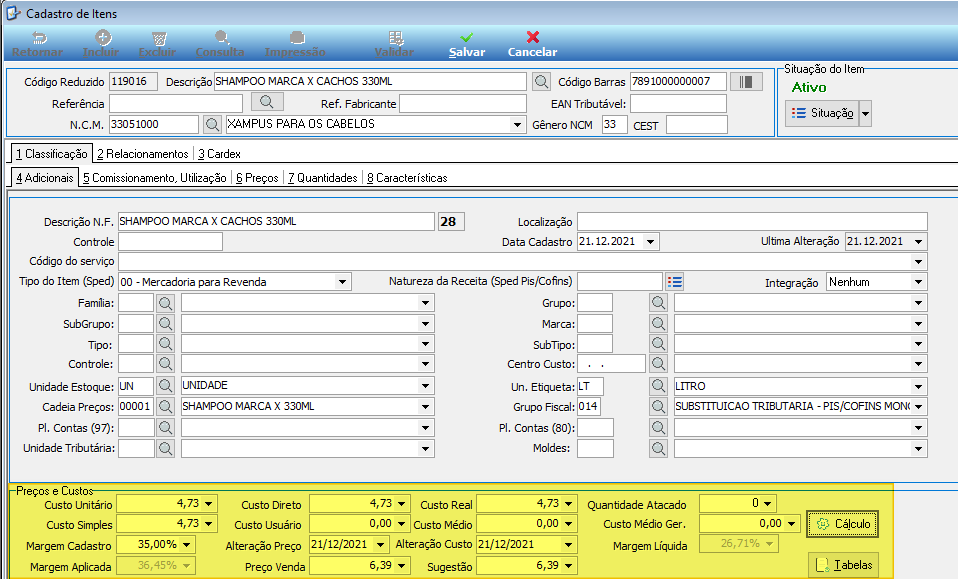Image resolution: width=958 pixels, height=579 pixels.
Task: Click the Tabelas button
Action: [843, 565]
